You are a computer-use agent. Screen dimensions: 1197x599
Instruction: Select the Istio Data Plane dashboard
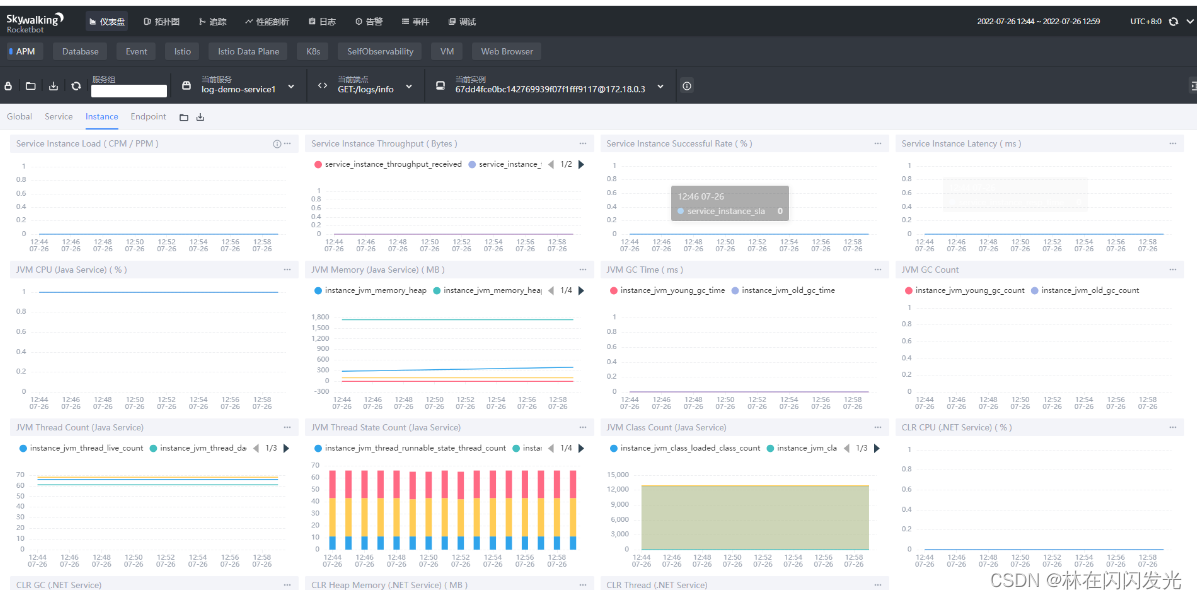tap(248, 51)
